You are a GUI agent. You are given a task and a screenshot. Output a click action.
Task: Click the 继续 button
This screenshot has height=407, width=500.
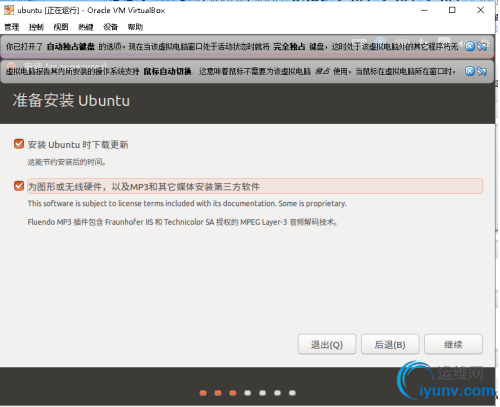(453, 344)
